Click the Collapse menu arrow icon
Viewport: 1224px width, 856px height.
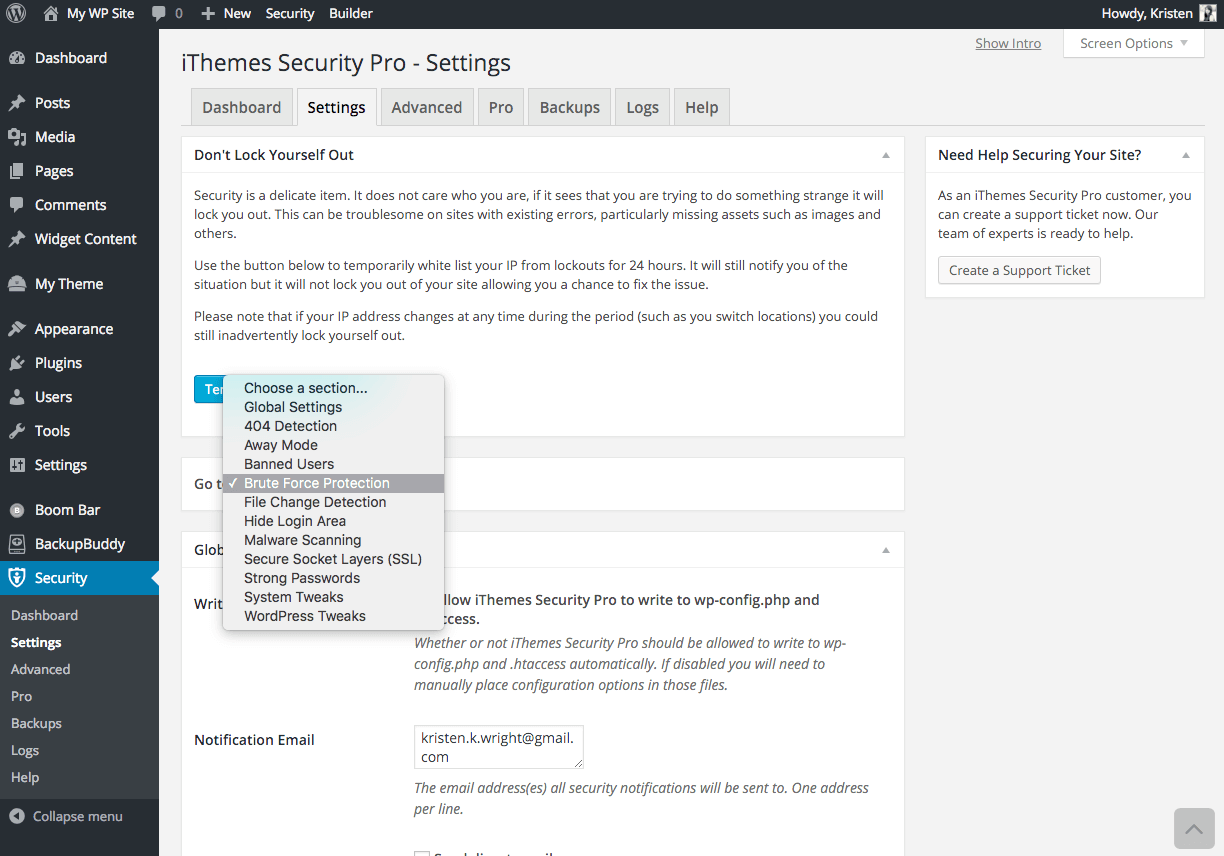(x=17, y=816)
